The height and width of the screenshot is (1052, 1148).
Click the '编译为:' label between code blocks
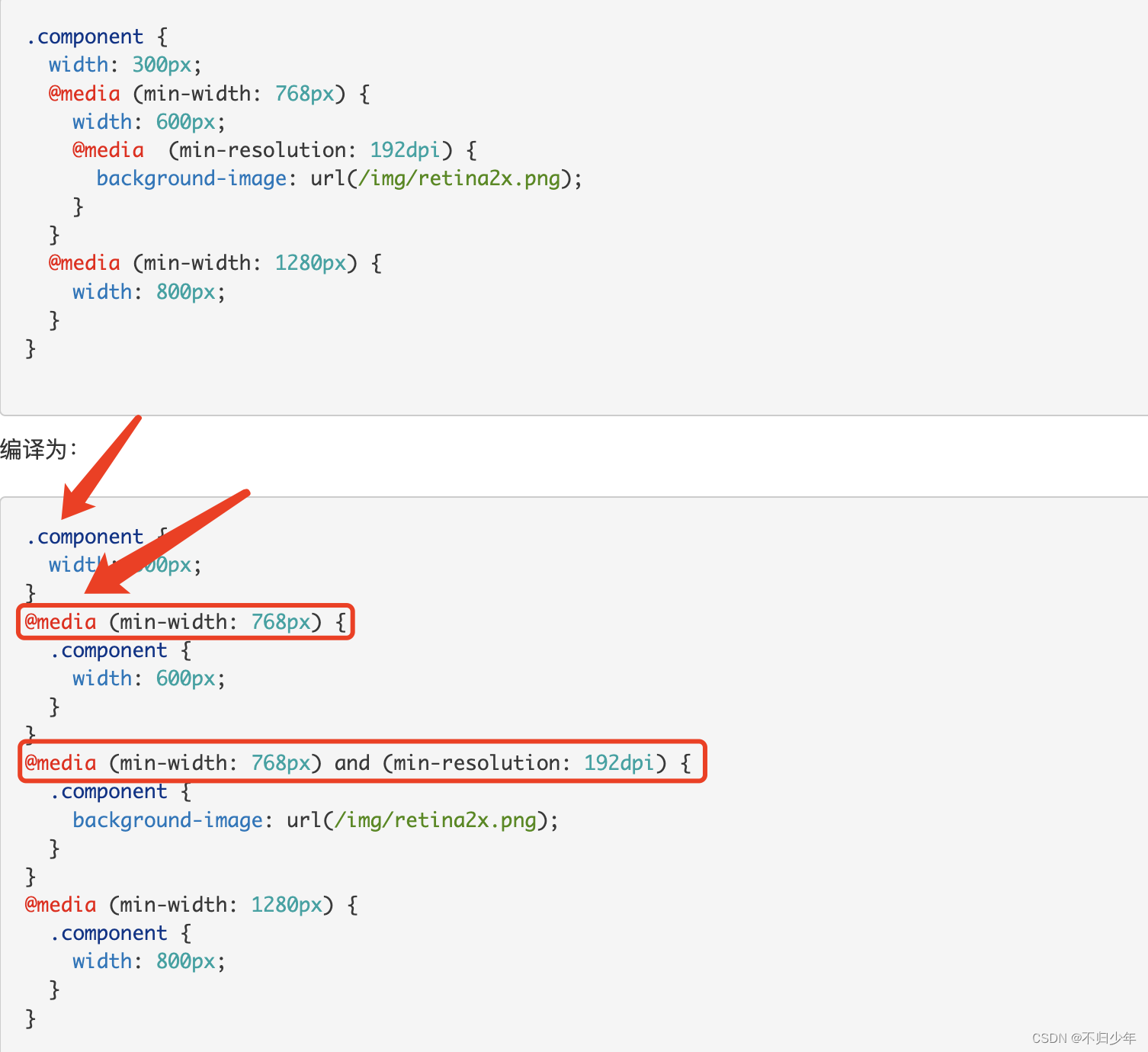[38, 449]
